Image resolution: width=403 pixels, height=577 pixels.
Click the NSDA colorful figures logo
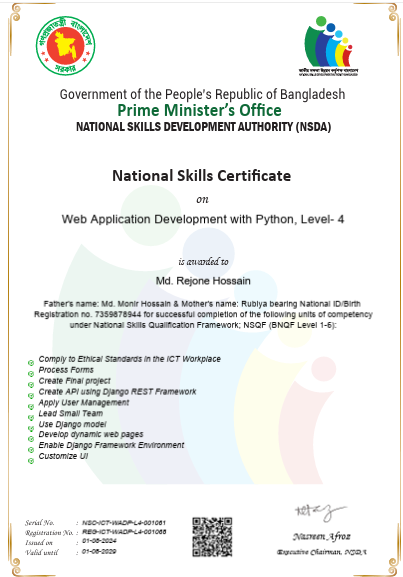[328, 46]
